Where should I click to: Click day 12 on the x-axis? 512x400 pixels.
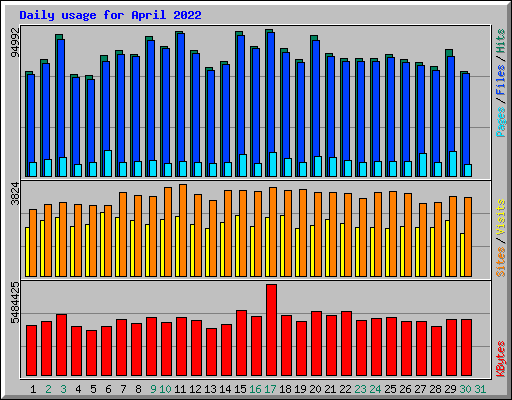point(195,389)
